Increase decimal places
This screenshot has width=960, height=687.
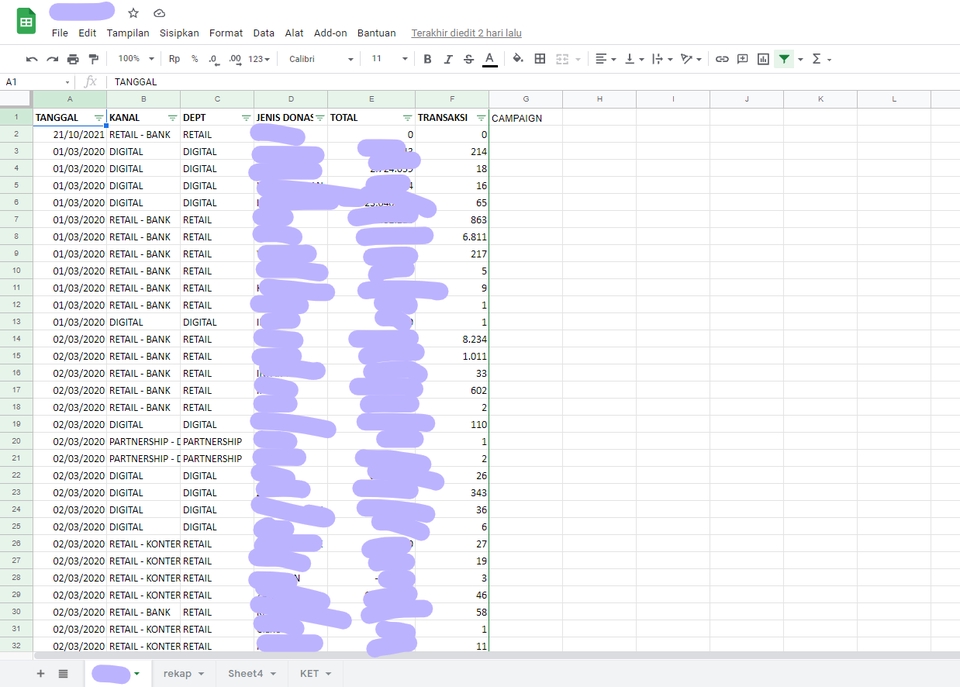[x=235, y=59]
